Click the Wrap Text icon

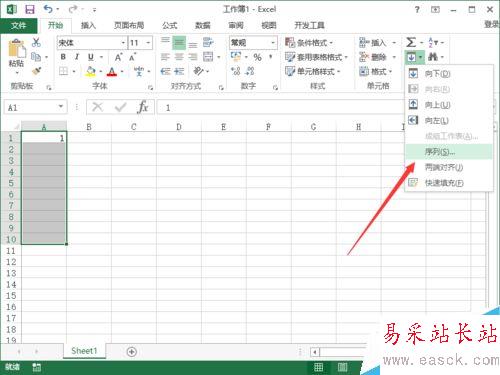coord(208,43)
